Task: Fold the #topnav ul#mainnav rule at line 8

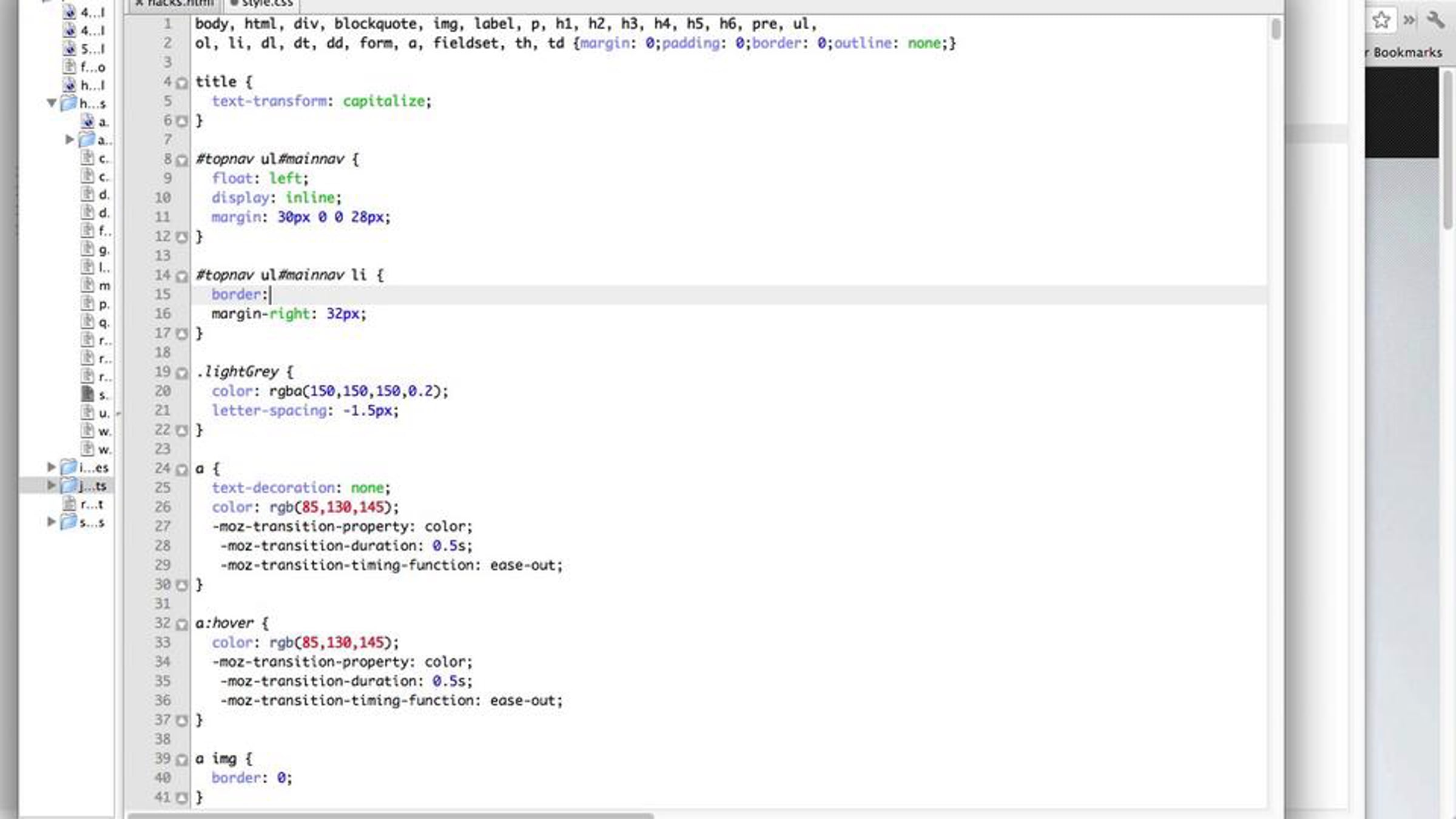Action: tap(181, 160)
